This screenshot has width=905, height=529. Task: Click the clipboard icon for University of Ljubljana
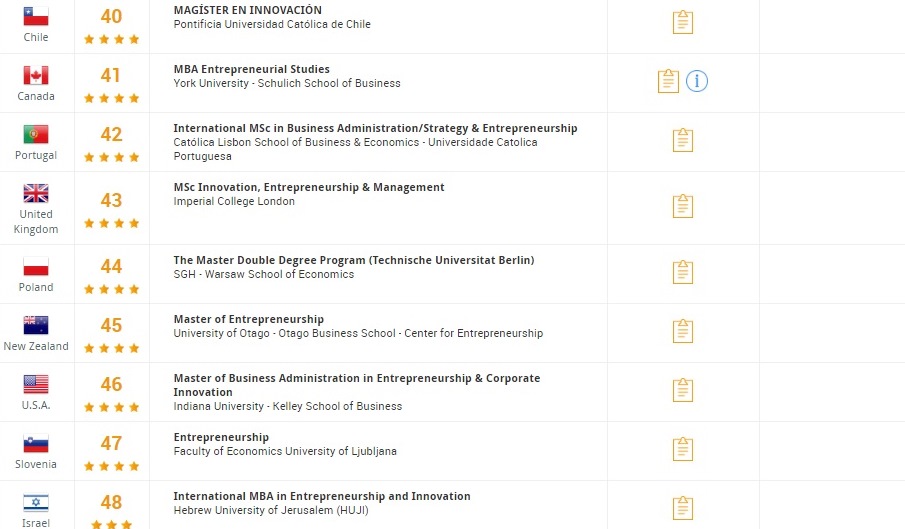tap(683, 449)
